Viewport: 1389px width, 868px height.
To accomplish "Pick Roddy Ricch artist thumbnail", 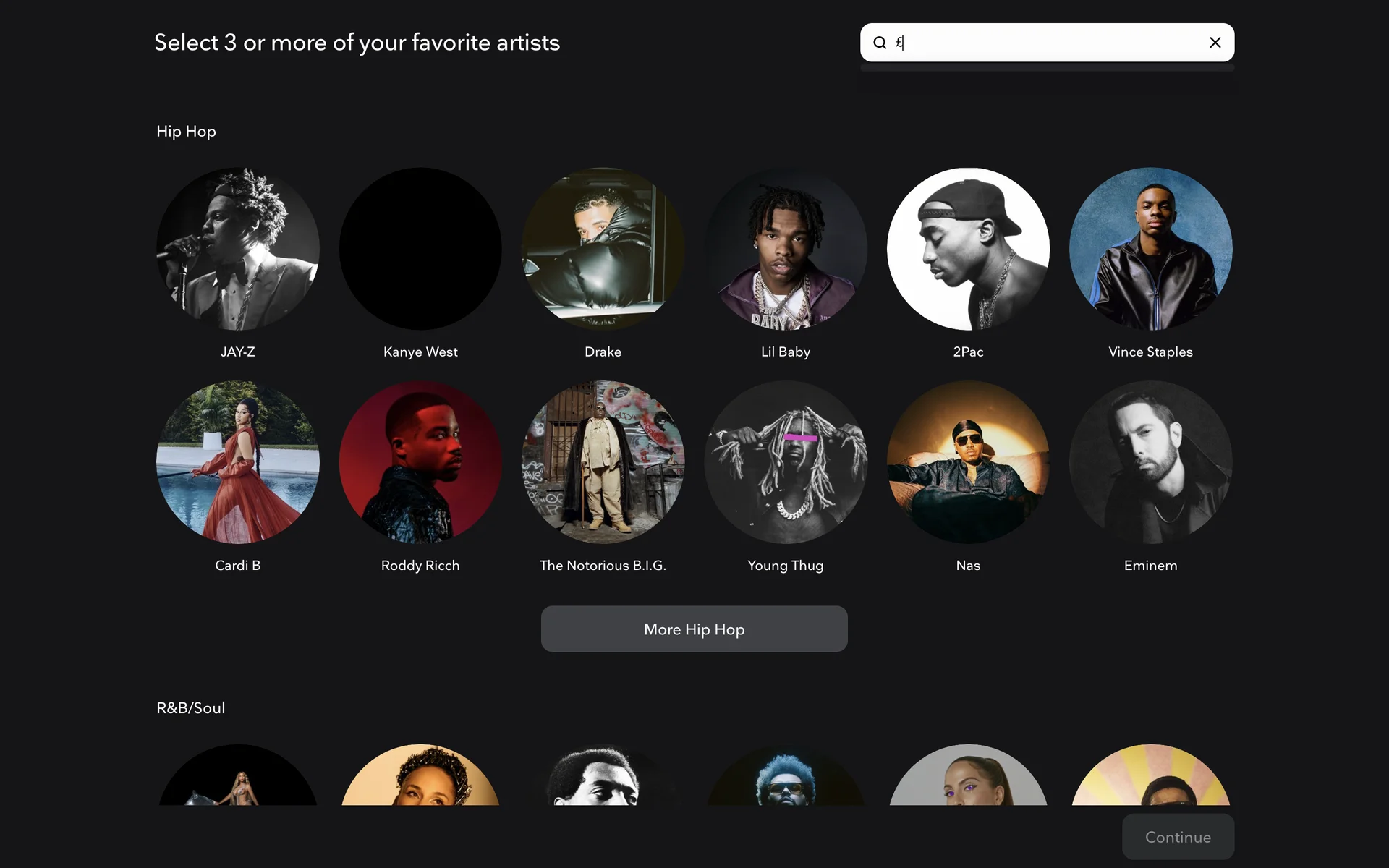I will pos(420,462).
